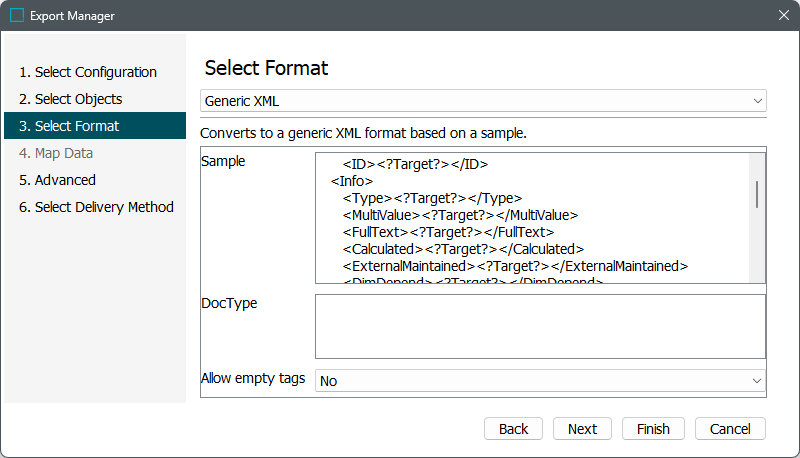
Task: Click Finish to complete the export
Action: tap(653, 428)
